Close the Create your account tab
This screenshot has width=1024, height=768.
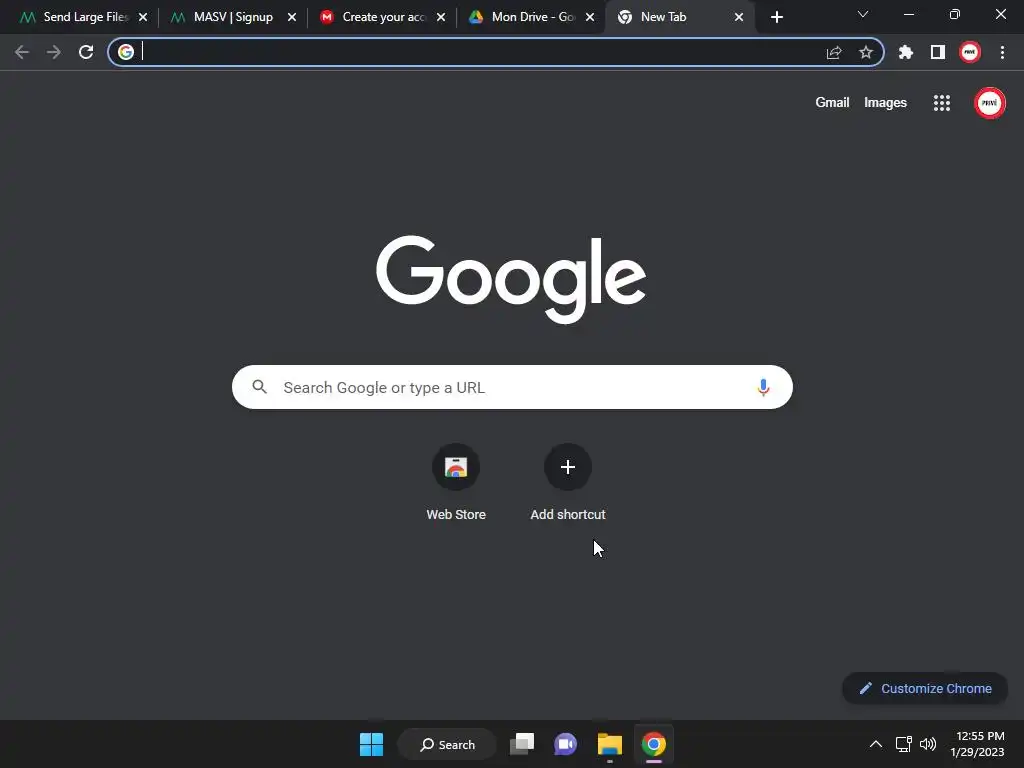click(x=441, y=17)
